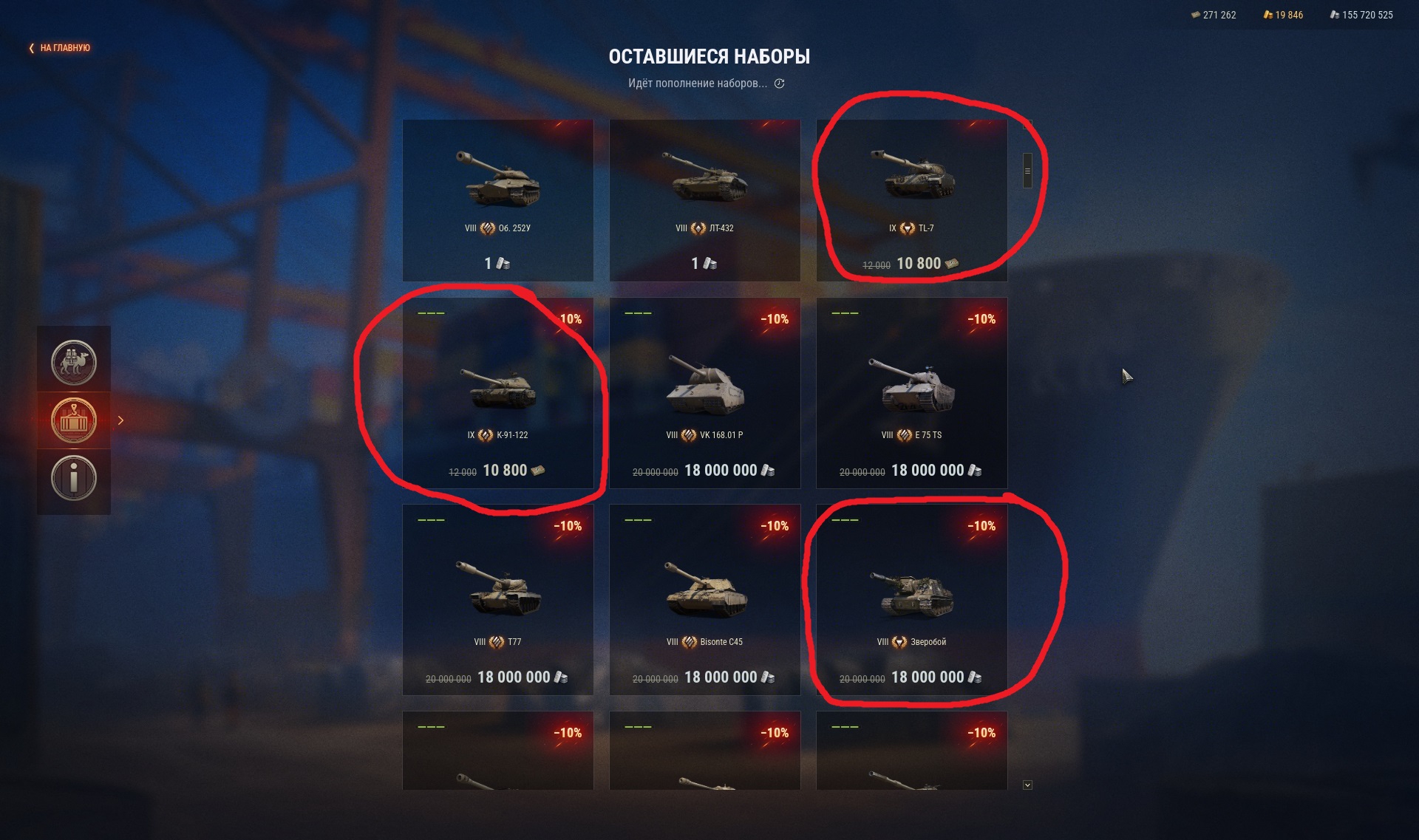Viewport: 1419px width, 840px height.
Task: Click the bonds balance 271 262
Action: pos(1214,15)
